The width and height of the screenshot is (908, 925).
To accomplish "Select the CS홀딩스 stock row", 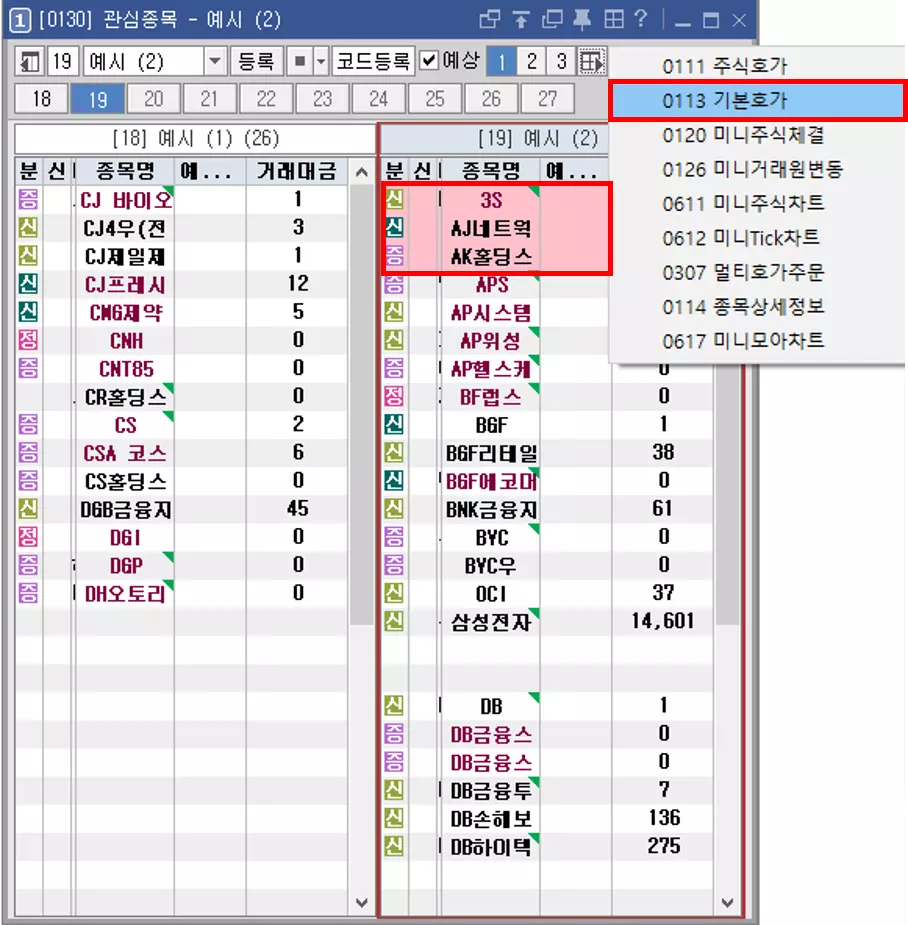I will [182, 481].
